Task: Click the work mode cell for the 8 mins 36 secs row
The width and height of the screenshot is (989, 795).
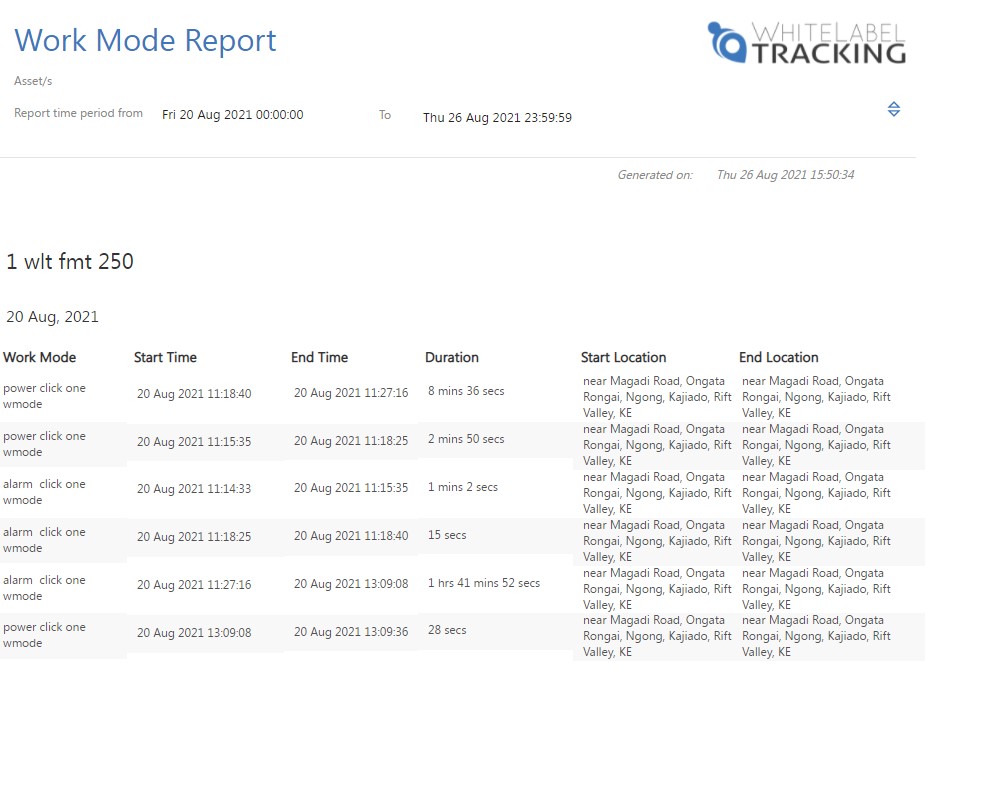Action: pyautogui.click(x=44, y=396)
